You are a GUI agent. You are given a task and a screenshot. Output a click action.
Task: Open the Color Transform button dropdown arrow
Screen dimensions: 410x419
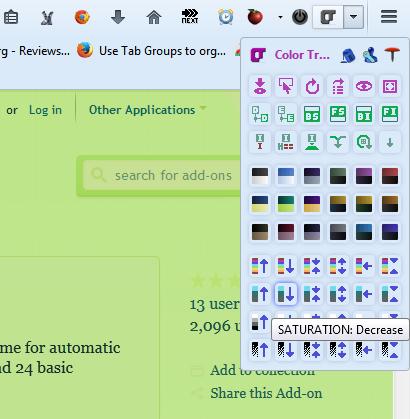click(x=353, y=16)
